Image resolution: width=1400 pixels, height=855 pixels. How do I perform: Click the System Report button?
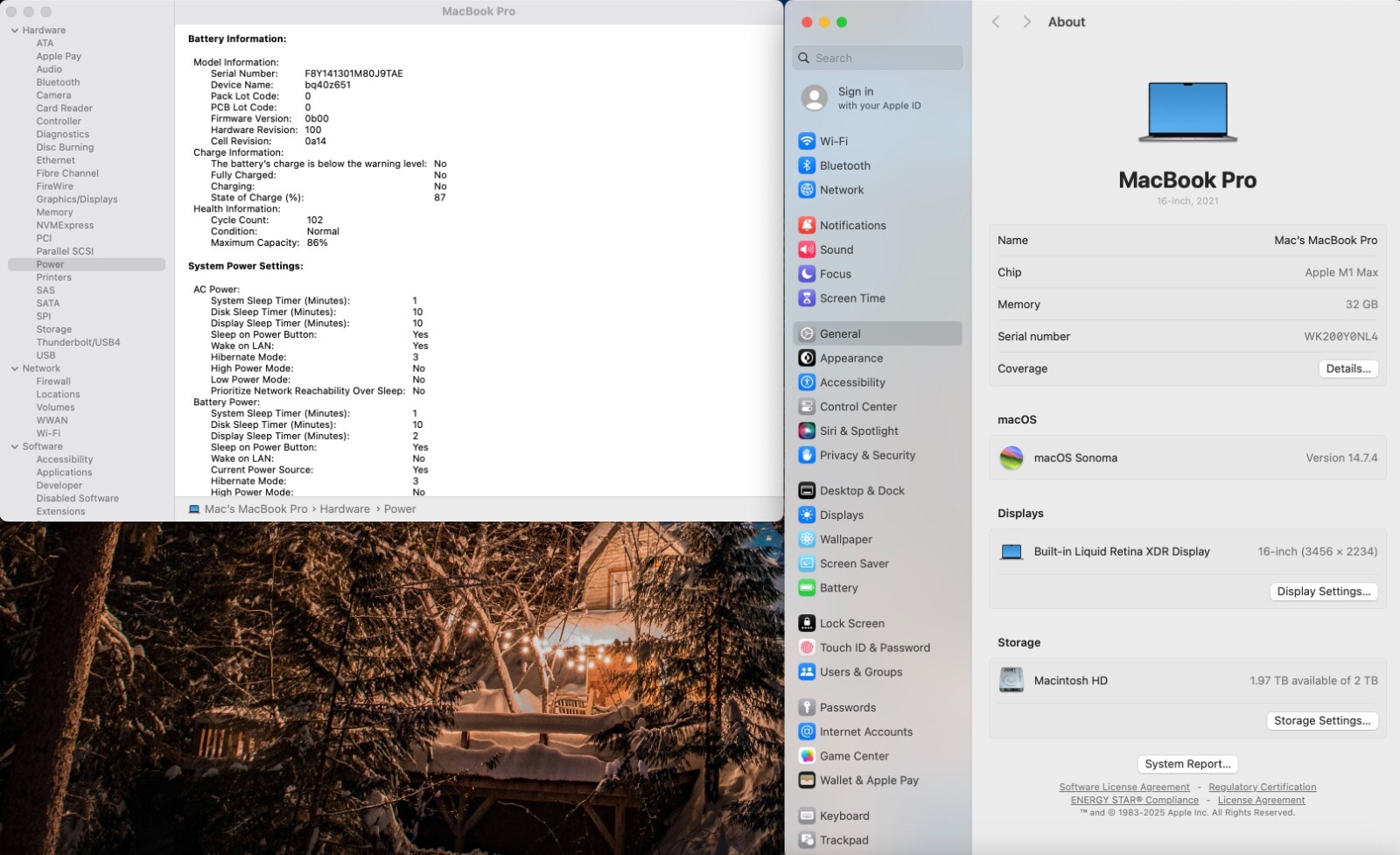click(1187, 764)
